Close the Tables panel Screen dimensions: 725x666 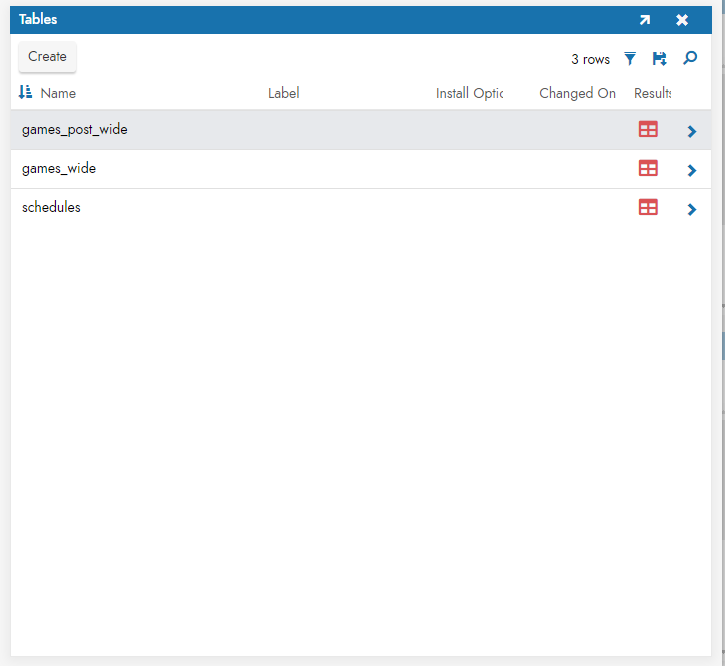[x=682, y=20]
